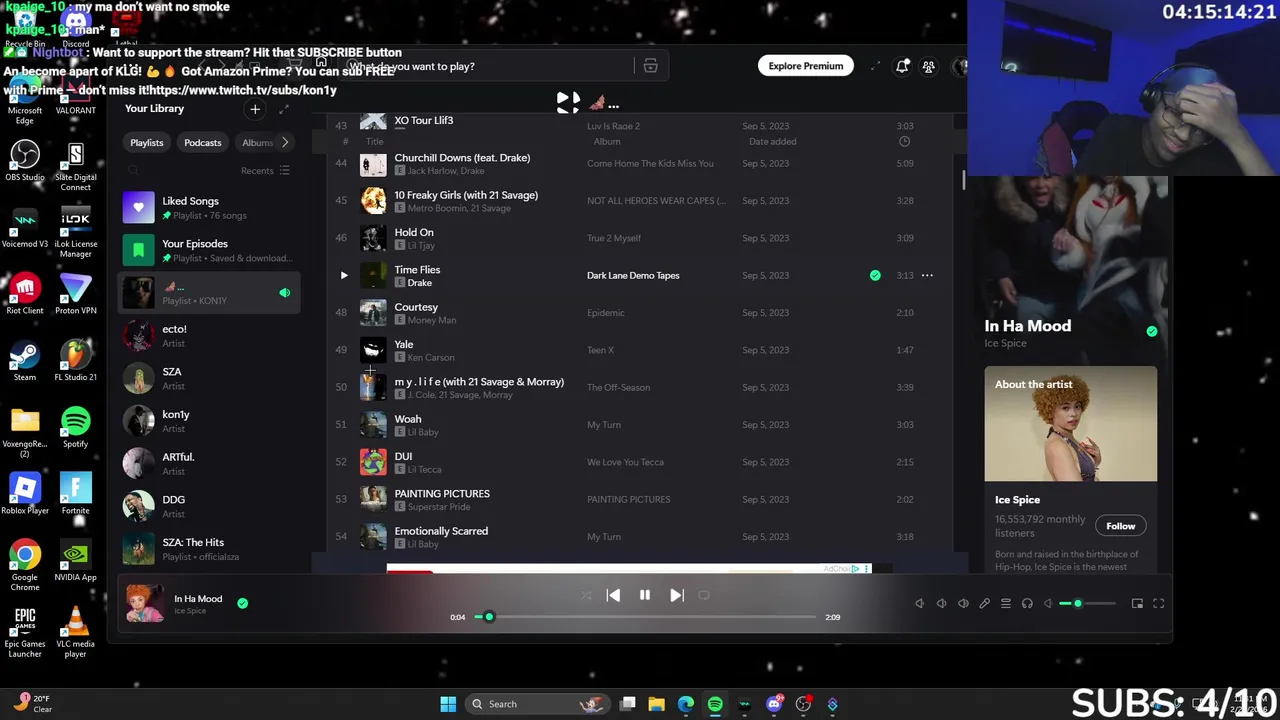
Task: Open the ecto! artist page
Action: pos(209,335)
